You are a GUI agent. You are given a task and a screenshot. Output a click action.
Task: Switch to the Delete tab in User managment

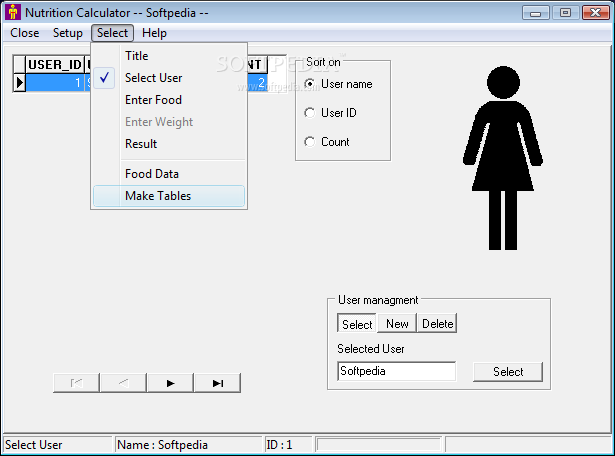tap(437, 324)
